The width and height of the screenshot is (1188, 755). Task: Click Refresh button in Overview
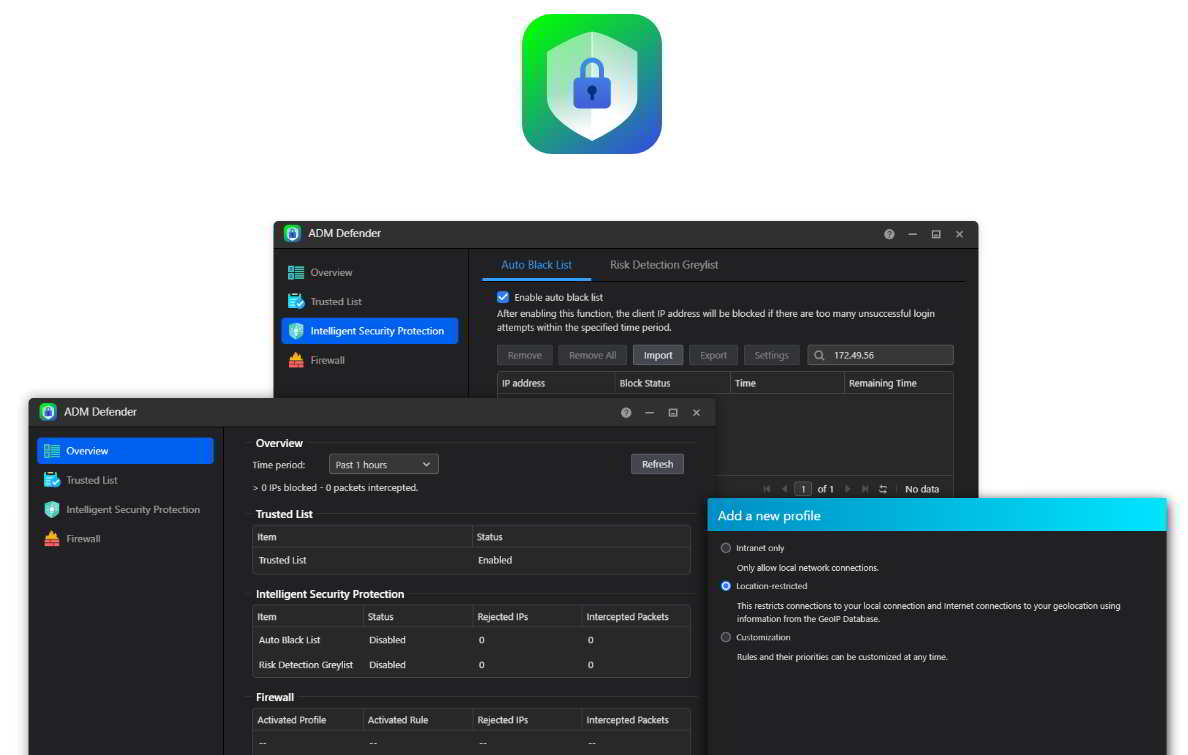point(657,464)
